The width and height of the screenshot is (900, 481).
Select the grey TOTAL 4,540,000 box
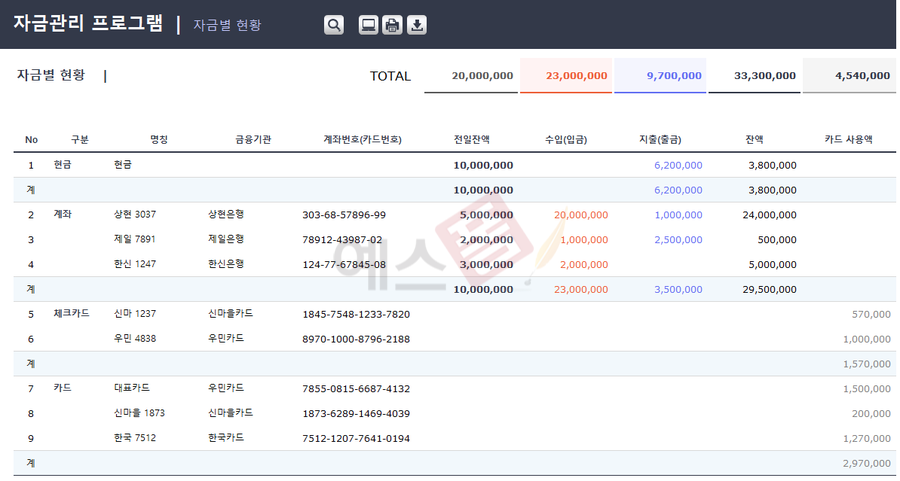tap(849, 76)
